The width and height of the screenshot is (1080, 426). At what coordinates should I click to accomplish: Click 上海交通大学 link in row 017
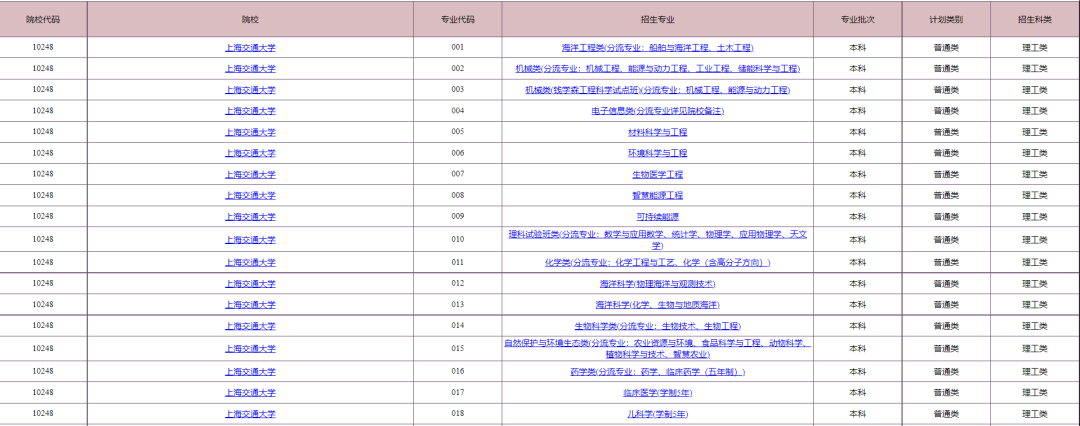coord(250,393)
